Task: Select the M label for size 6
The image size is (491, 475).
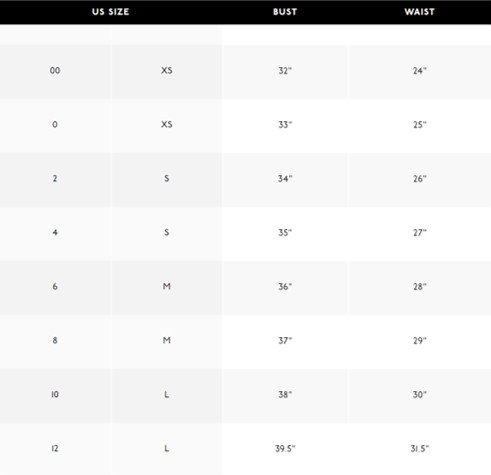Action: [x=167, y=286]
